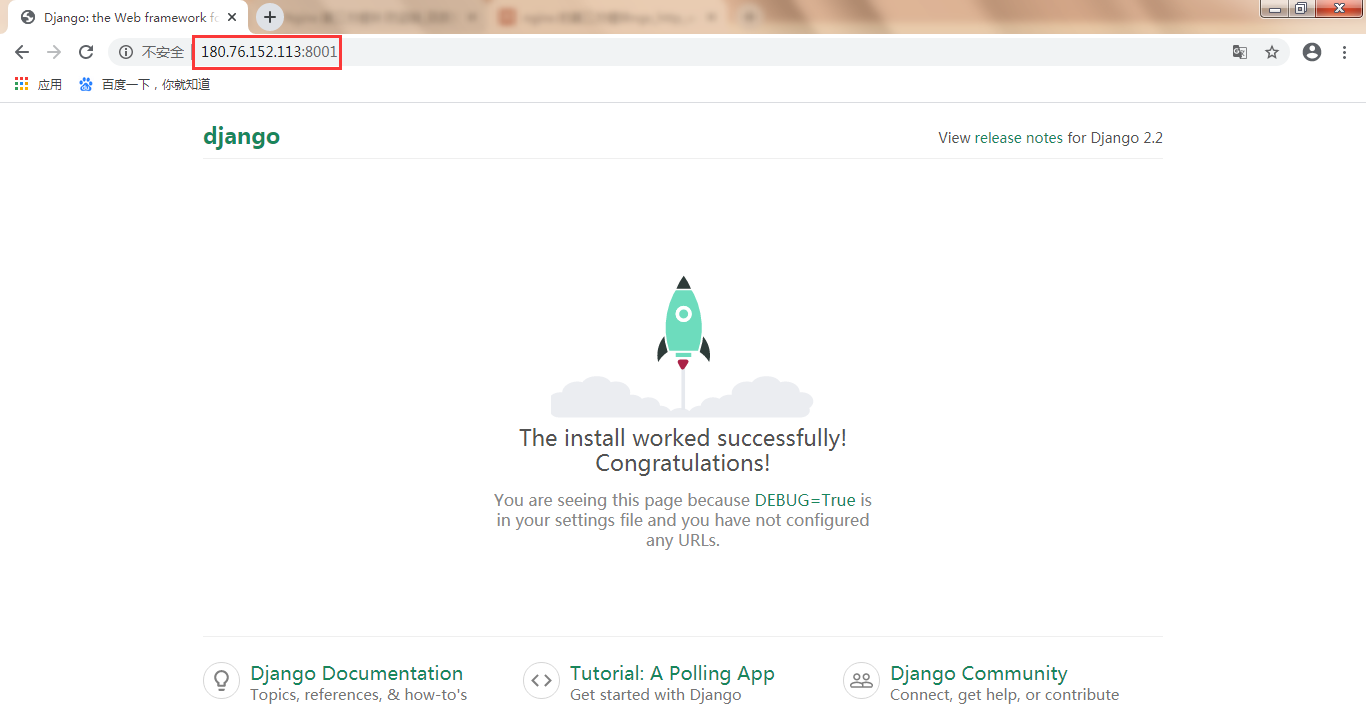
Task: Bookmark this page with the star icon
Action: tap(1272, 52)
